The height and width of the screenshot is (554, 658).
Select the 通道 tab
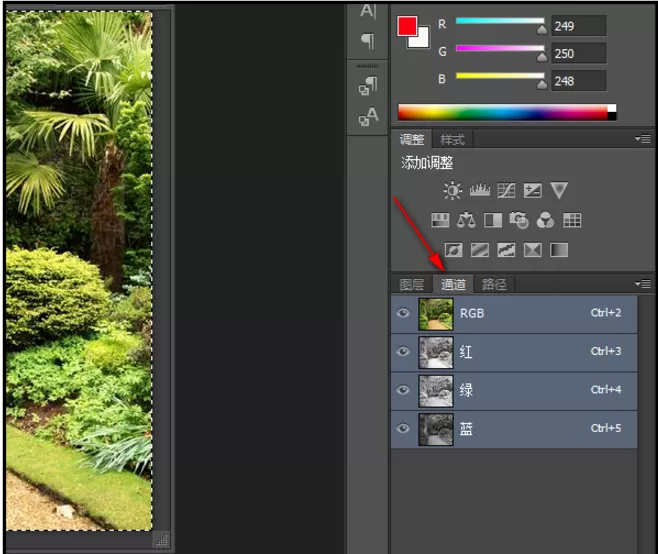point(453,285)
